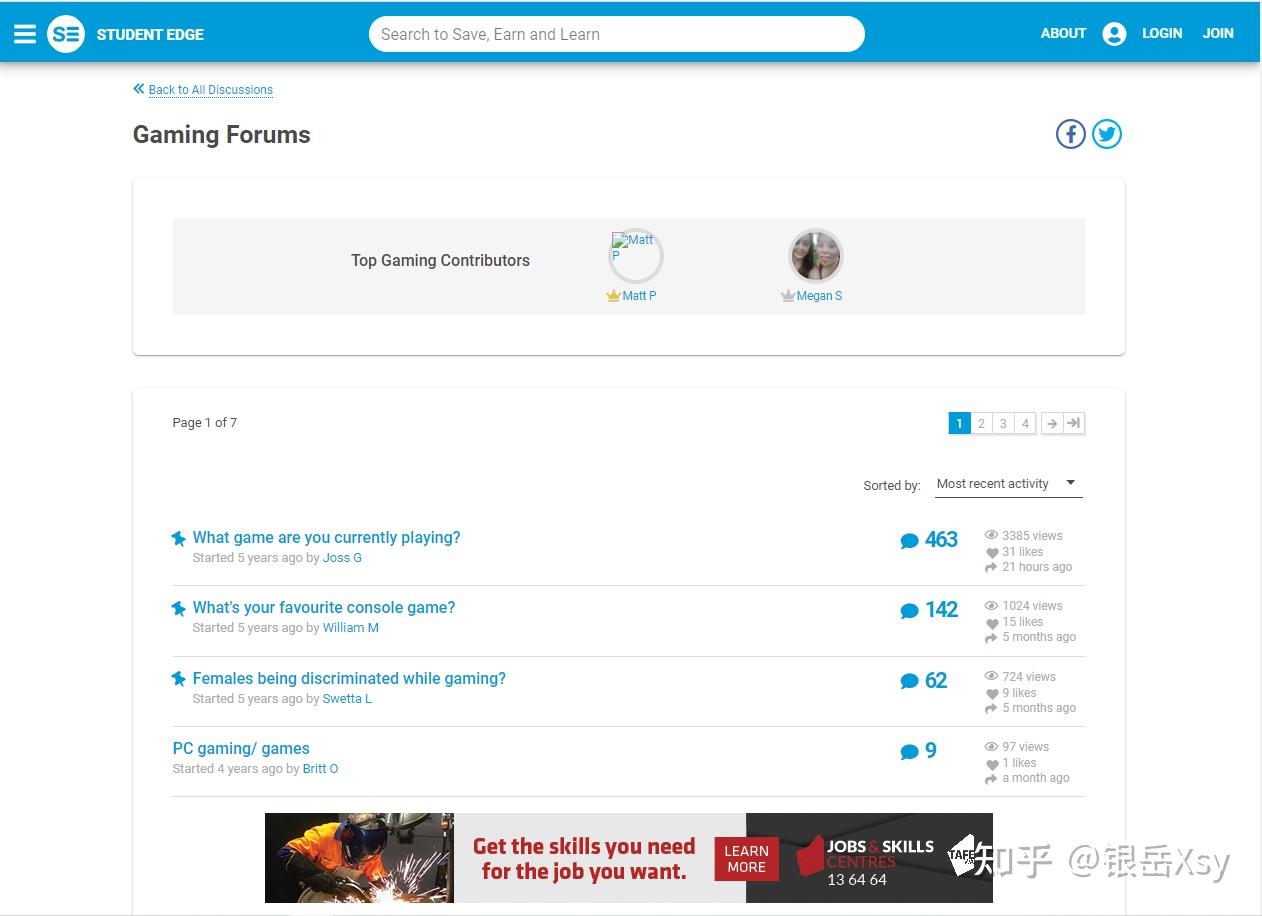Share the forum on Facebook
This screenshot has width=1262, height=916.
click(1070, 134)
